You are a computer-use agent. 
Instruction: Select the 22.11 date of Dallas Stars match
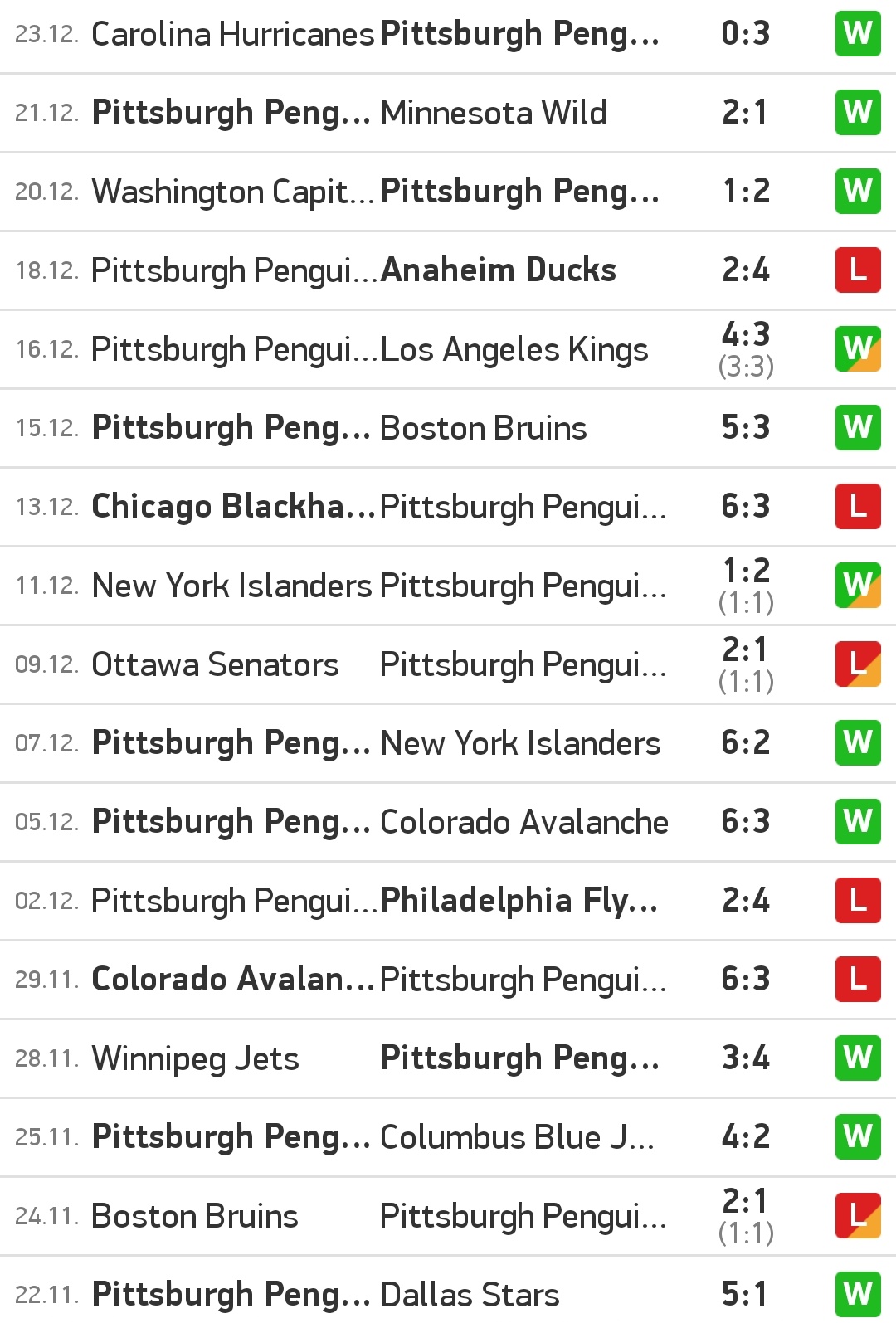46,1295
